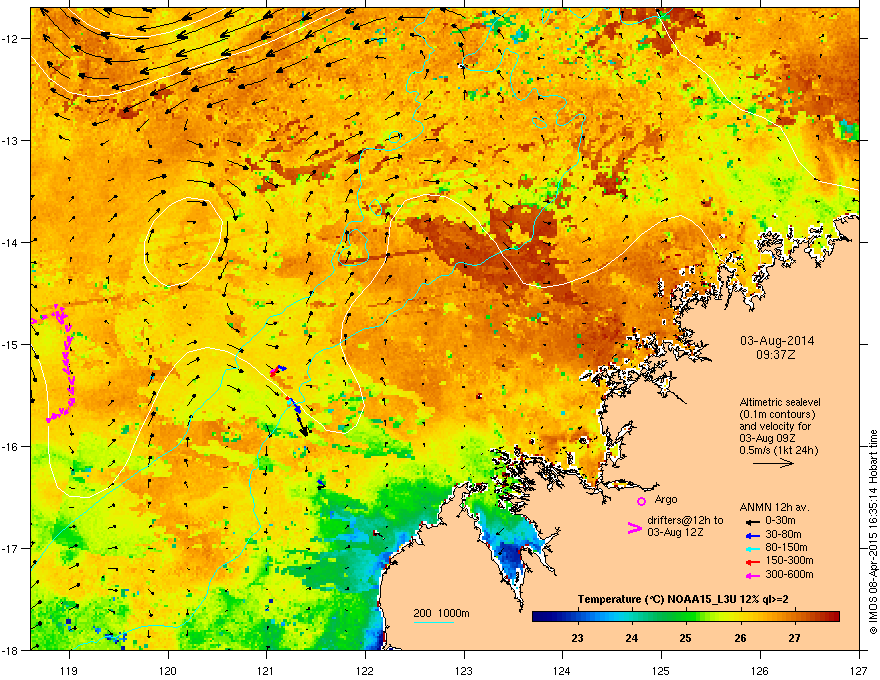This screenshot has height=680, width=880.
Task: Click the latitude axis label -16
Action: click(11, 447)
